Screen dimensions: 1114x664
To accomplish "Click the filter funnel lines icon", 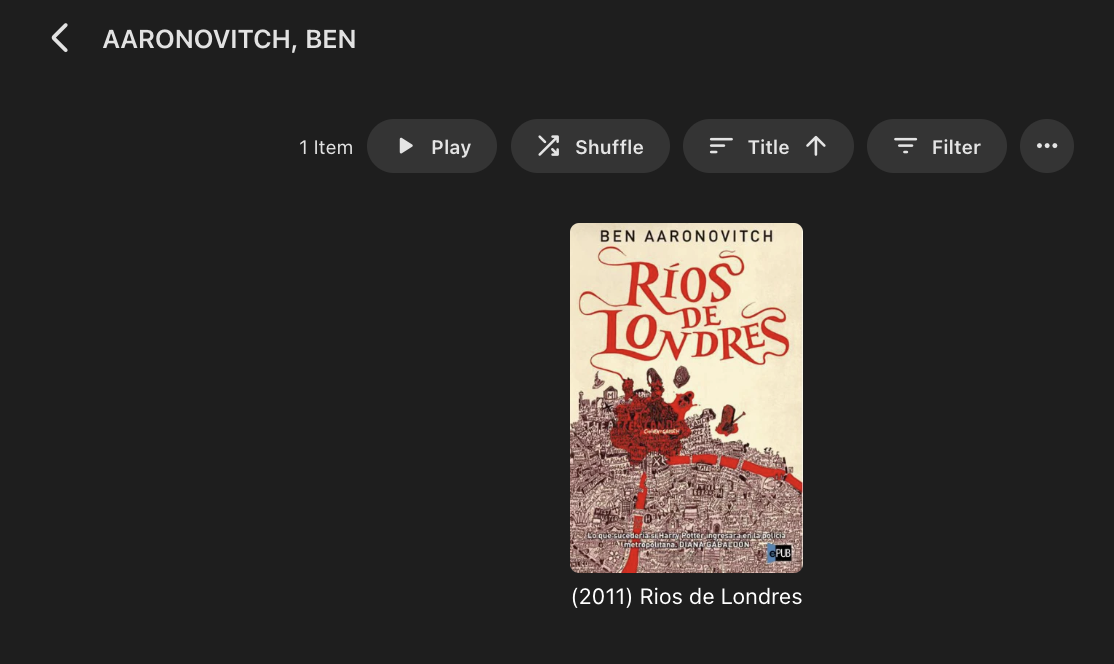I will pyautogui.click(x=905, y=146).
